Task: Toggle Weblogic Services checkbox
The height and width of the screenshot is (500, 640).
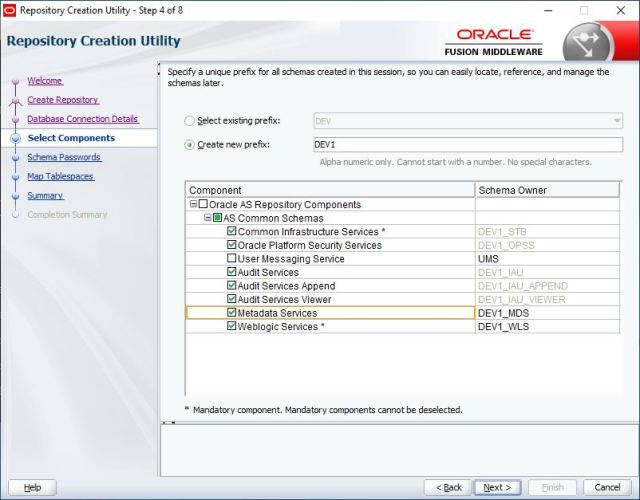Action: [231, 326]
